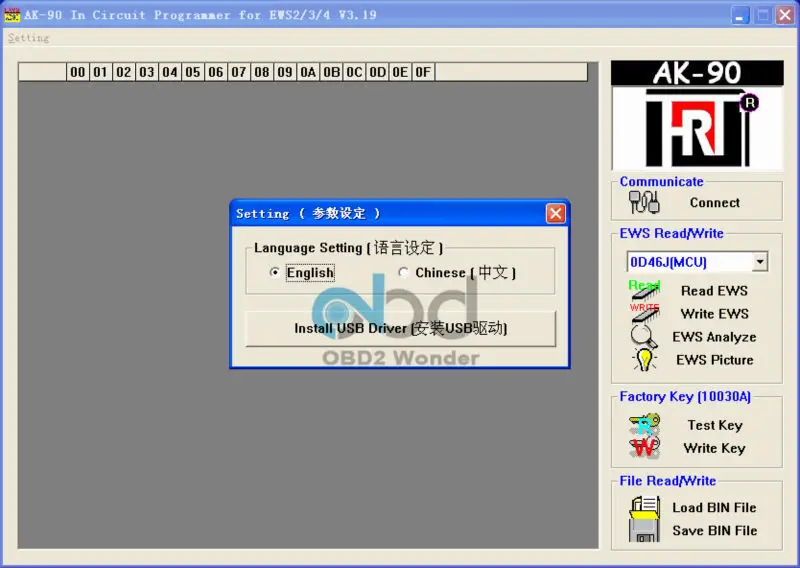This screenshot has width=800, height=568.
Task: Click the Language Setting group label
Action: coord(348,248)
